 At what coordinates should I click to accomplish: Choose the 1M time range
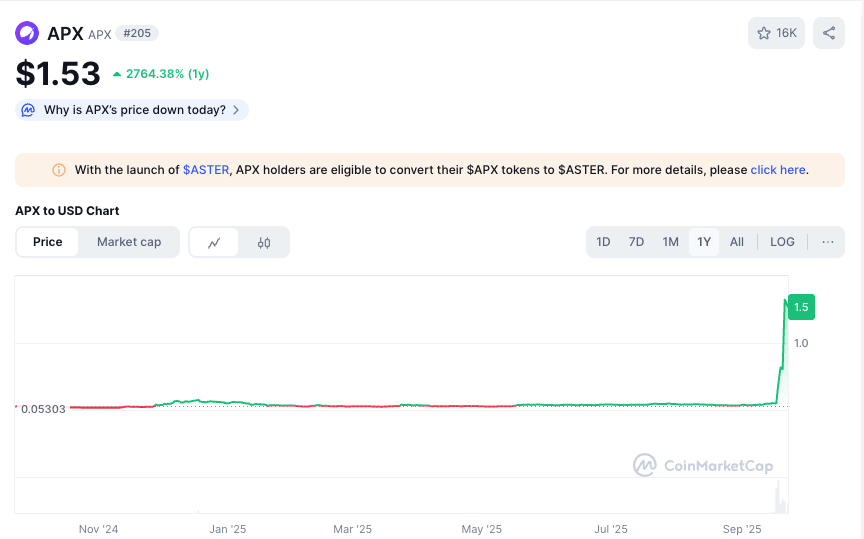pos(670,242)
